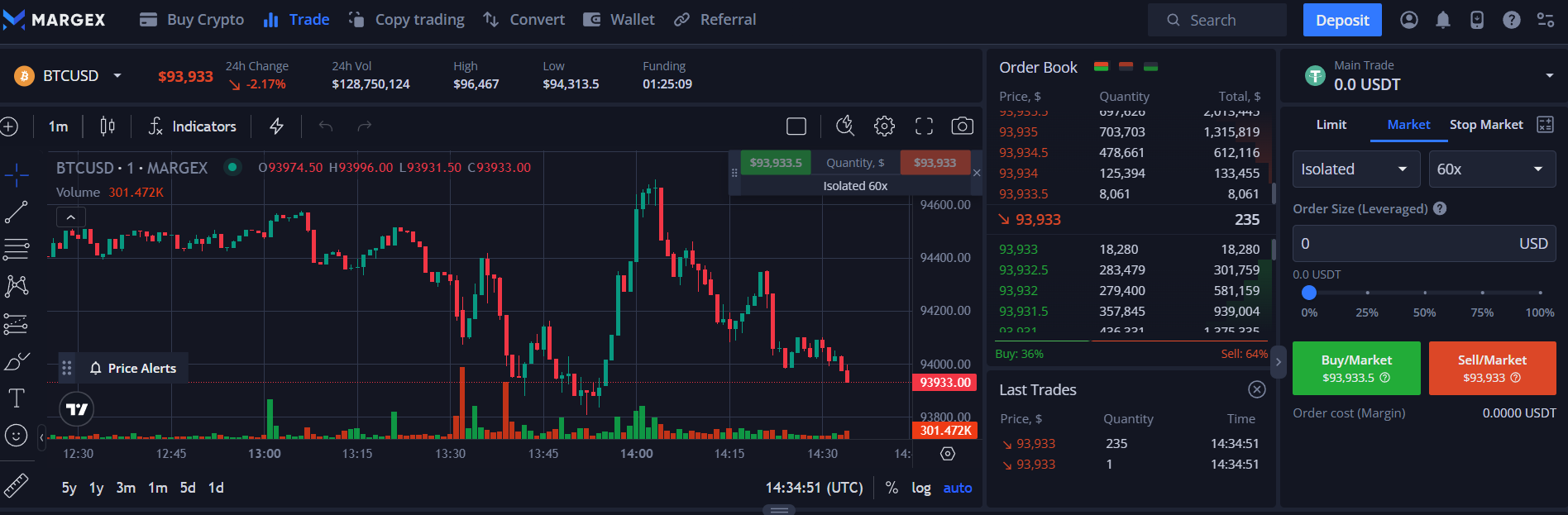Viewport: 1568px width, 515px height.
Task: Open the candlestick chart style selector
Action: 108,126
